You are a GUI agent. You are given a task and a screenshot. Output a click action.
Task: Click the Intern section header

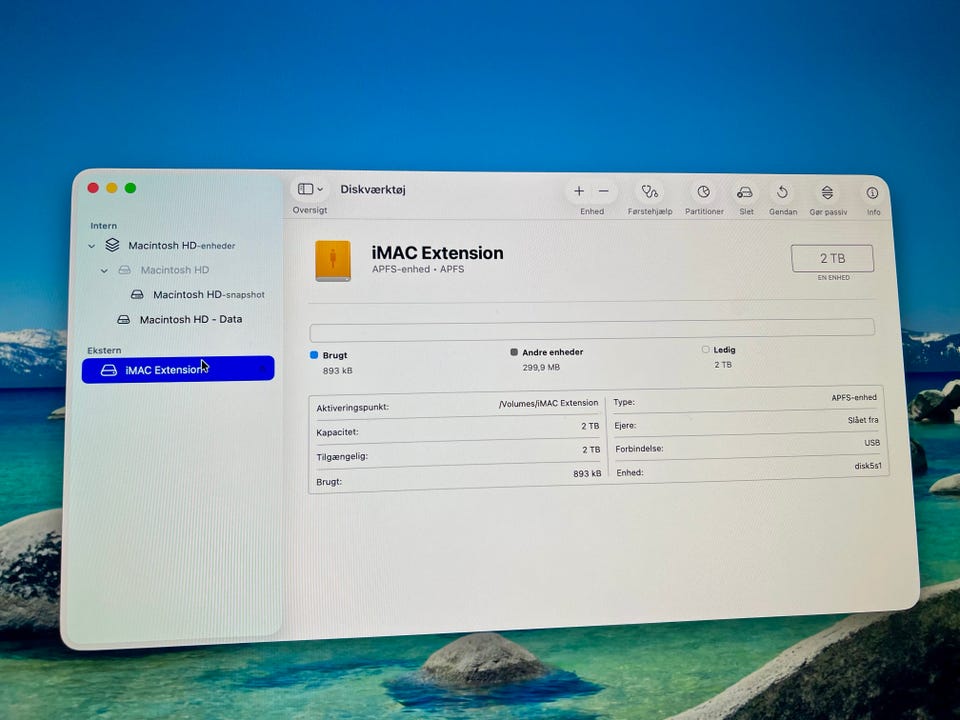pyautogui.click(x=103, y=226)
